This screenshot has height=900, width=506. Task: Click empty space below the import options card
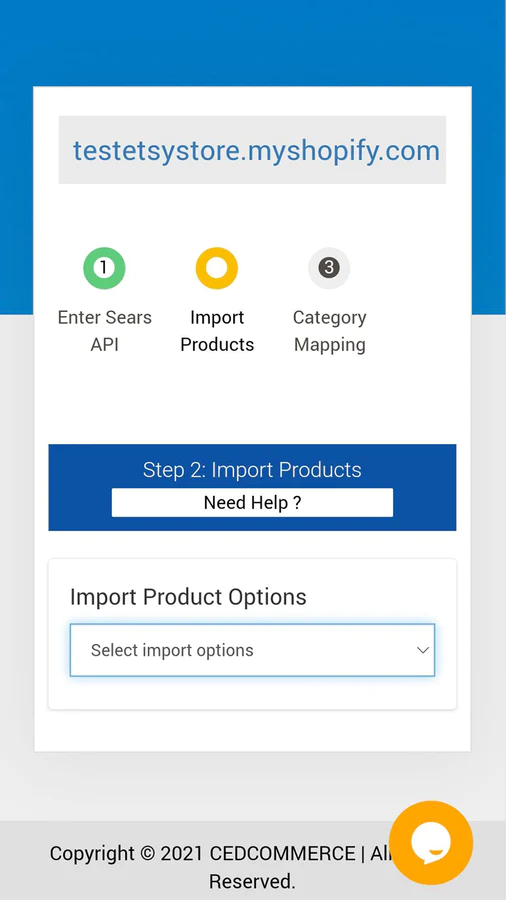(252, 730)
